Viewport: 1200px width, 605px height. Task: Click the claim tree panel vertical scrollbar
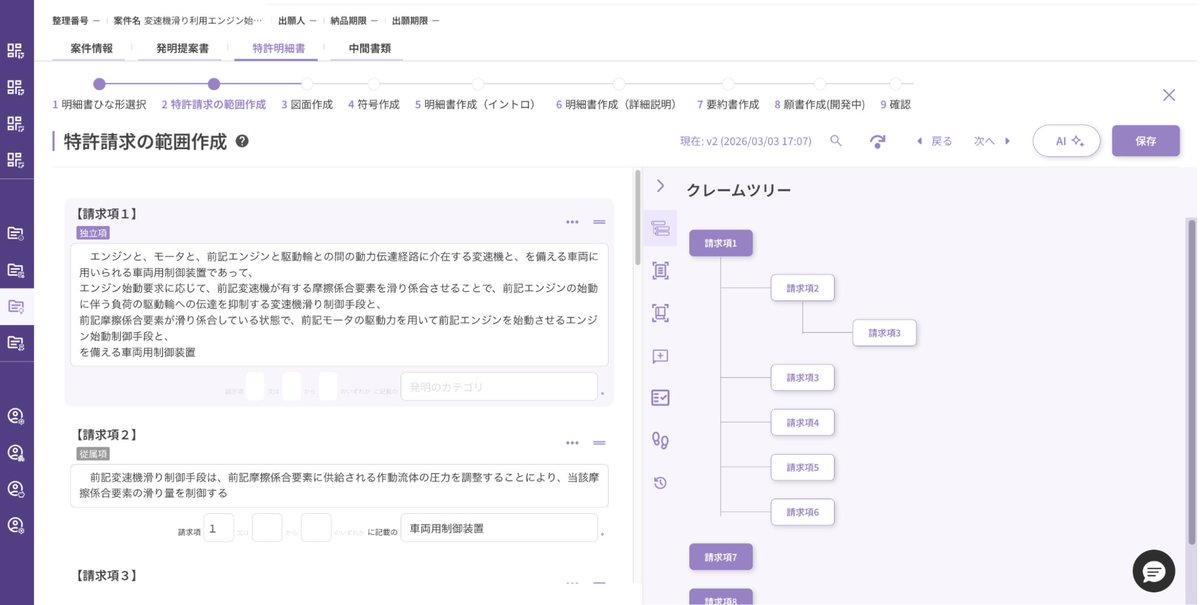1190,380
